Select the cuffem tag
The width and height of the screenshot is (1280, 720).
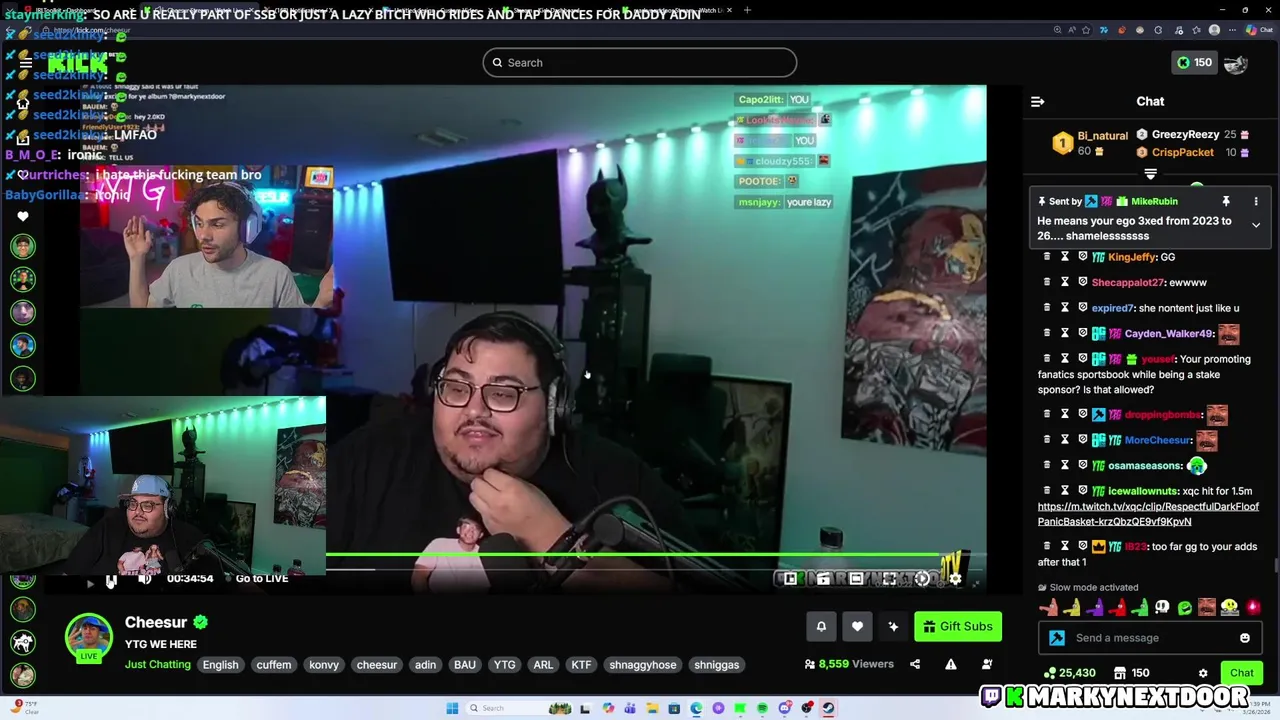[274, 664]
